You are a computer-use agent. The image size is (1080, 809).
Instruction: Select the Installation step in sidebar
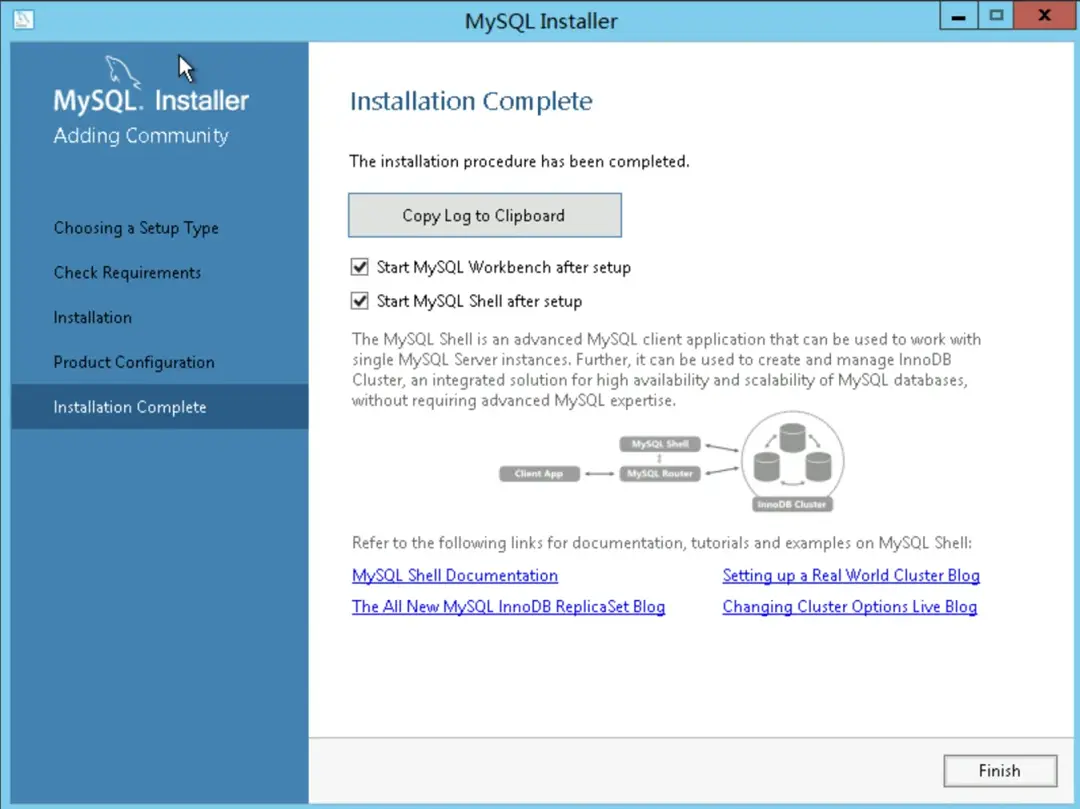click(93, 317)
